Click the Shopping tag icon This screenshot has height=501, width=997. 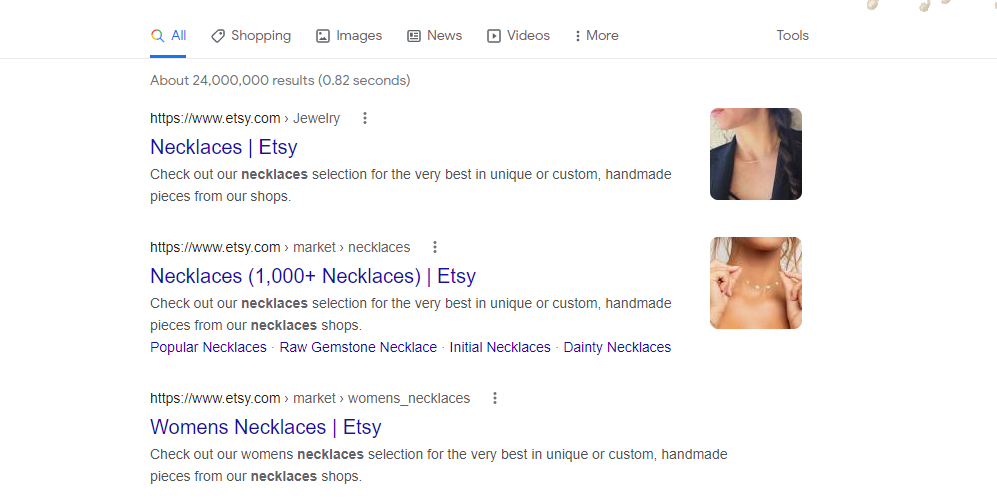[x=218, y=36]
